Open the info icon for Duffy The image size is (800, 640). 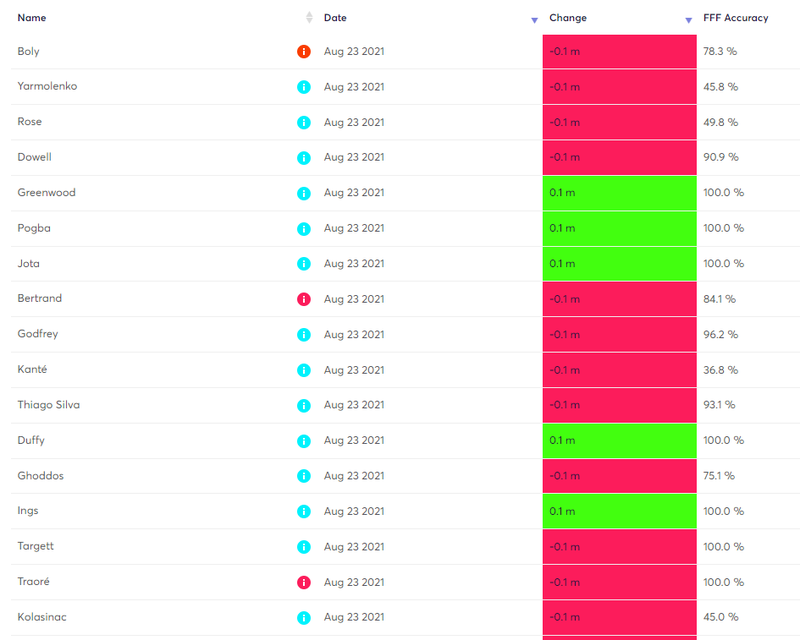304,441
